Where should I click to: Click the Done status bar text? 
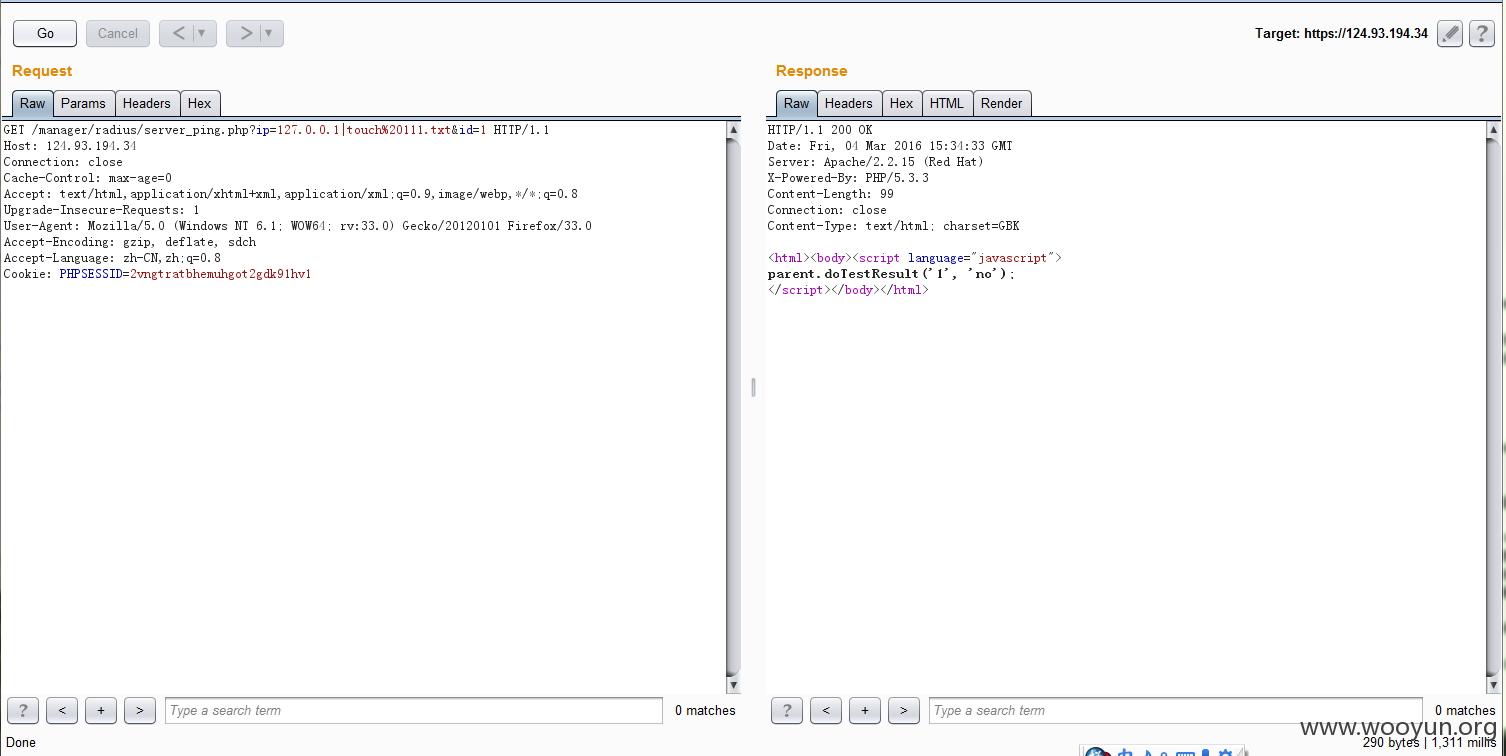pos(21,742)
